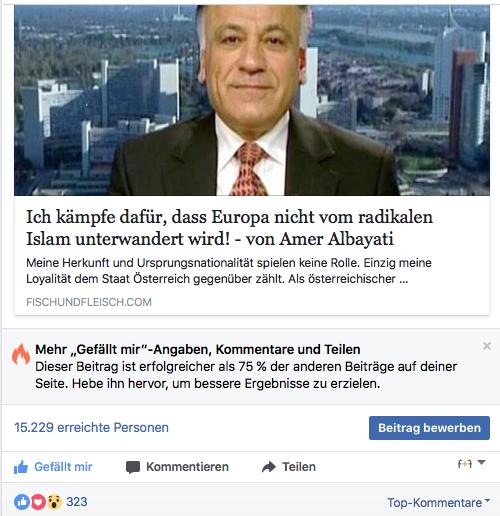
Task: Open the article headline about Amer Albayati
Action: (229, 228)
